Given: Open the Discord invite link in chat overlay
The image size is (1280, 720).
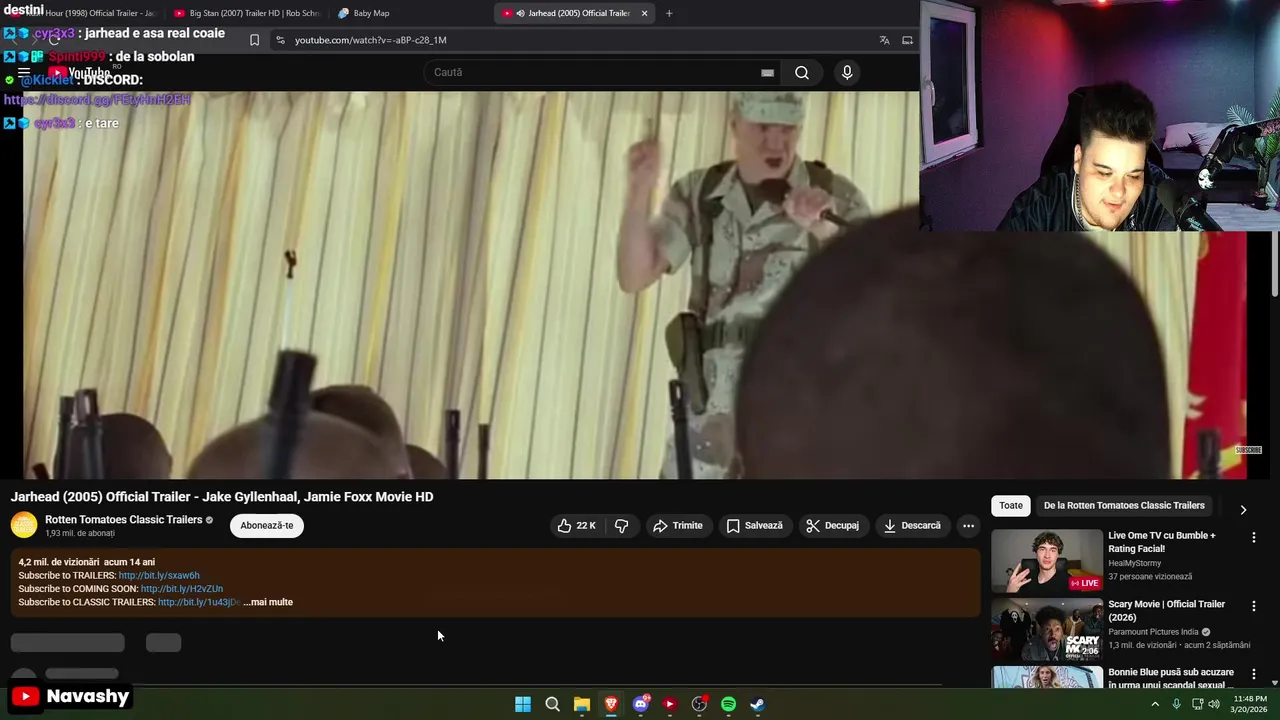Looking at the screenshot, I should [x=97, y=100].
